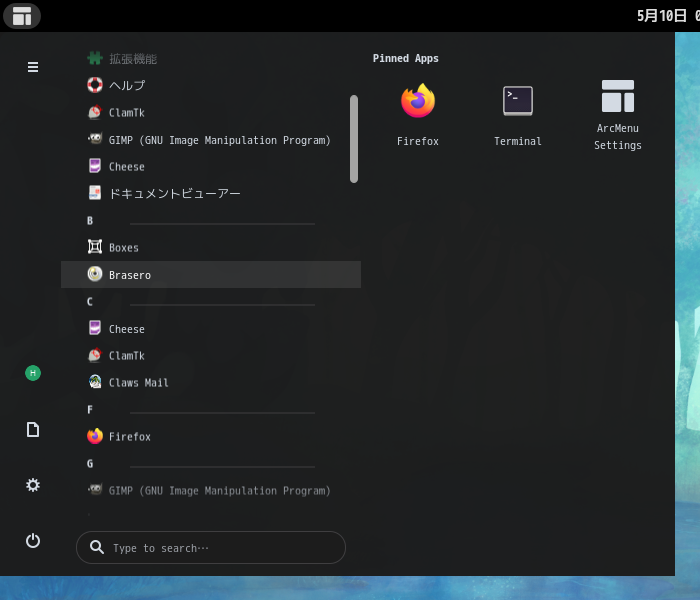Open ヘルプ help application
The image size is (700, 600).
tap(211, 85)
